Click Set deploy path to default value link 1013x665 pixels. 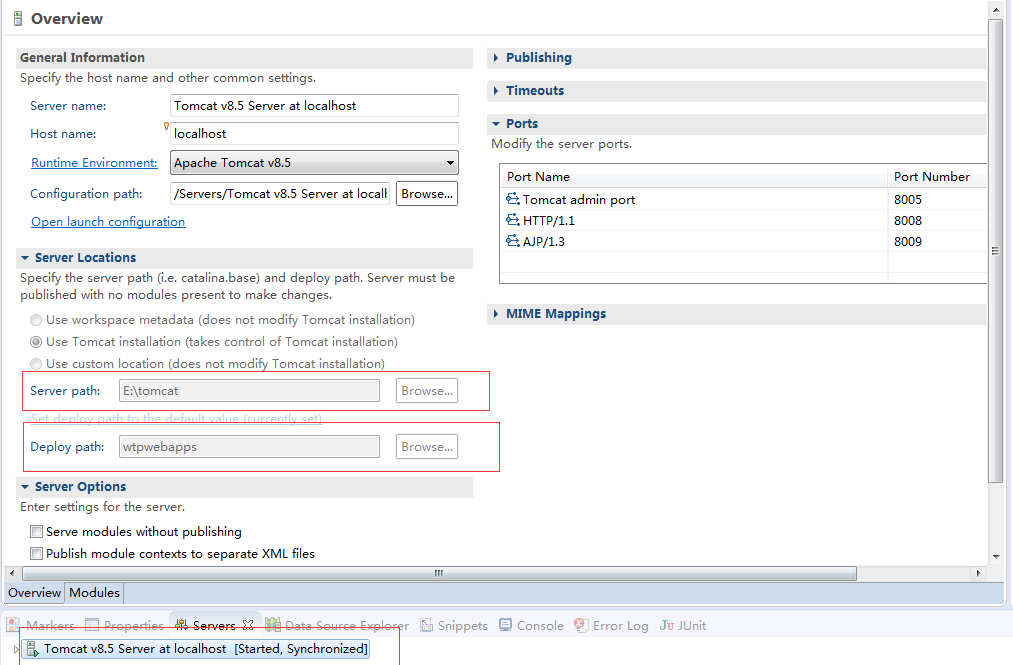[x=176, y=418]
